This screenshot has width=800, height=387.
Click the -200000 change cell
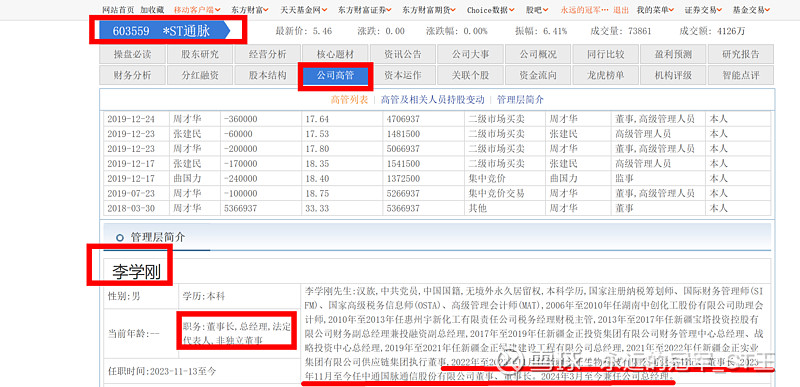[261, 148]
